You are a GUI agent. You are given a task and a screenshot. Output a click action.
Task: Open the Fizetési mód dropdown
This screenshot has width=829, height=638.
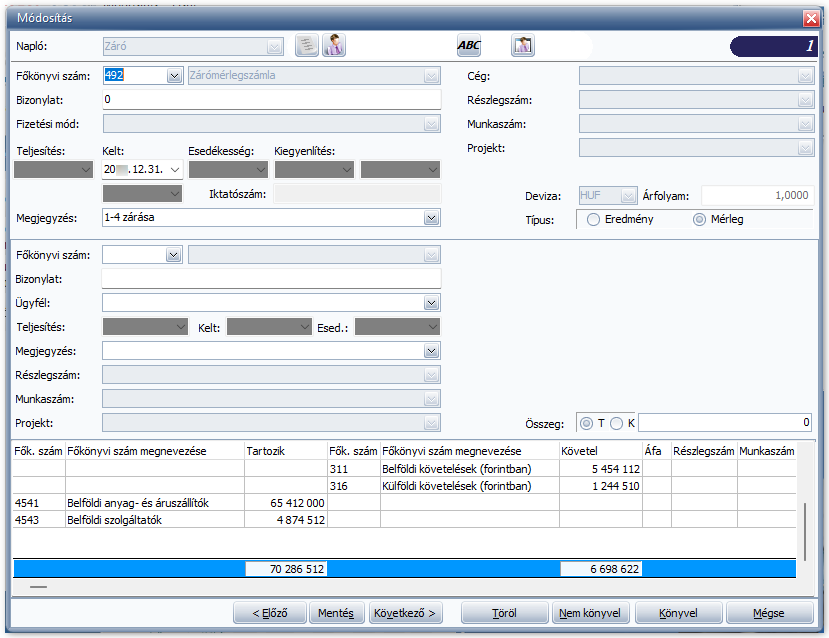431,124
